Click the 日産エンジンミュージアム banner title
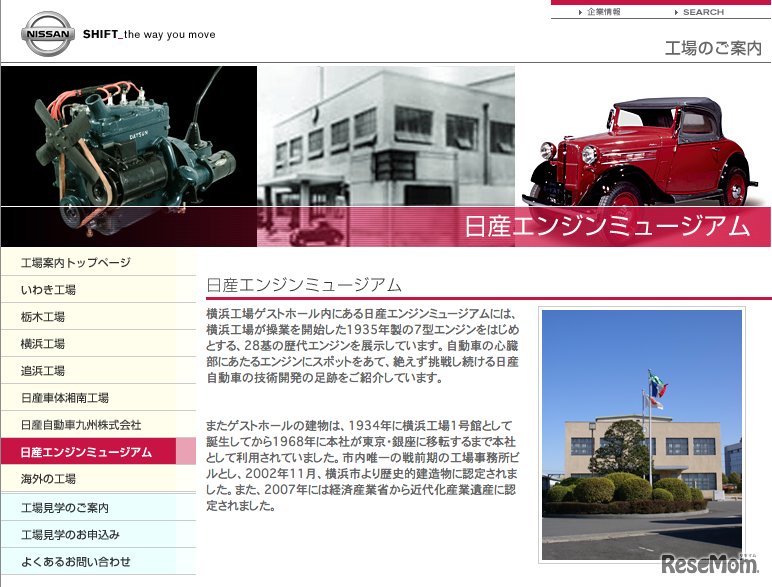Image resolution: width=772 pixels, height=587 pixels. click(607, 226)
